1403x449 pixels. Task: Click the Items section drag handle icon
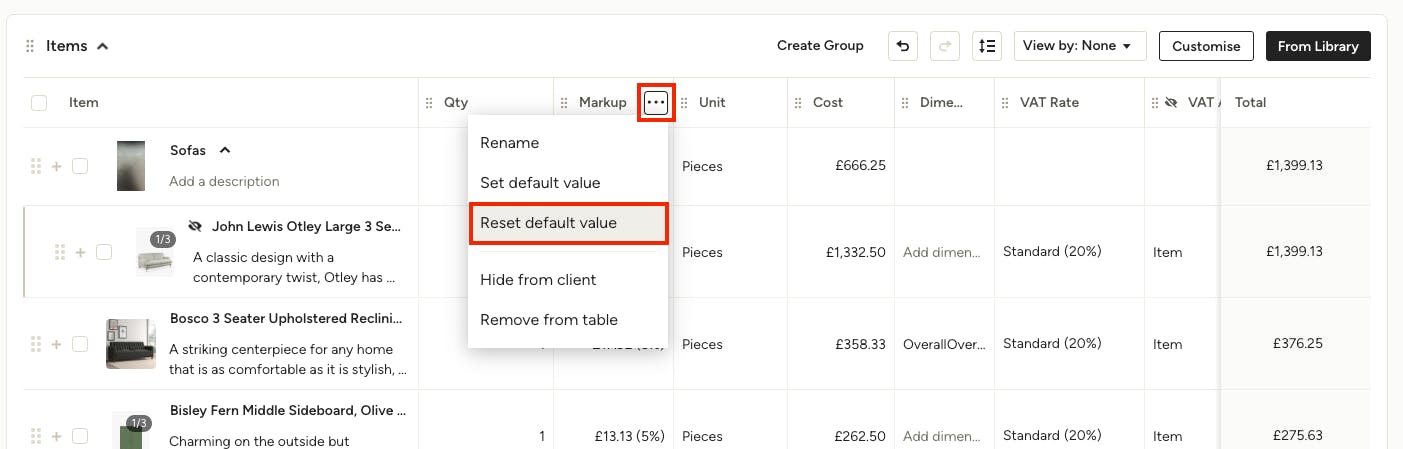click(30, 46)
